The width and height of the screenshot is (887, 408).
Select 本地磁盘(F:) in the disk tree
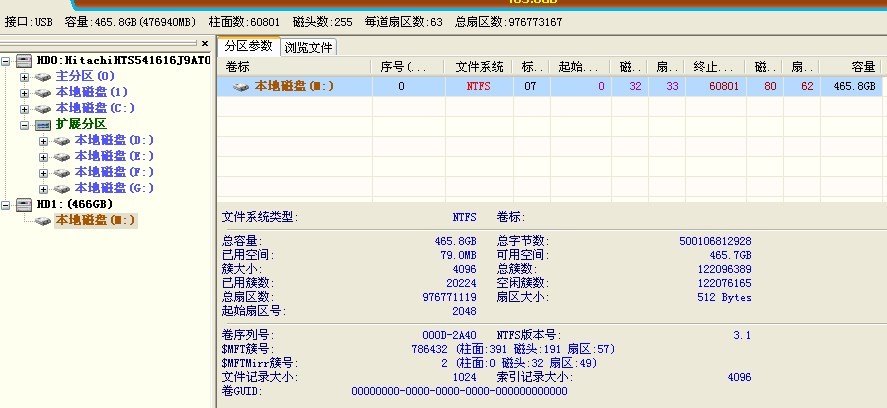click(114, 171)
